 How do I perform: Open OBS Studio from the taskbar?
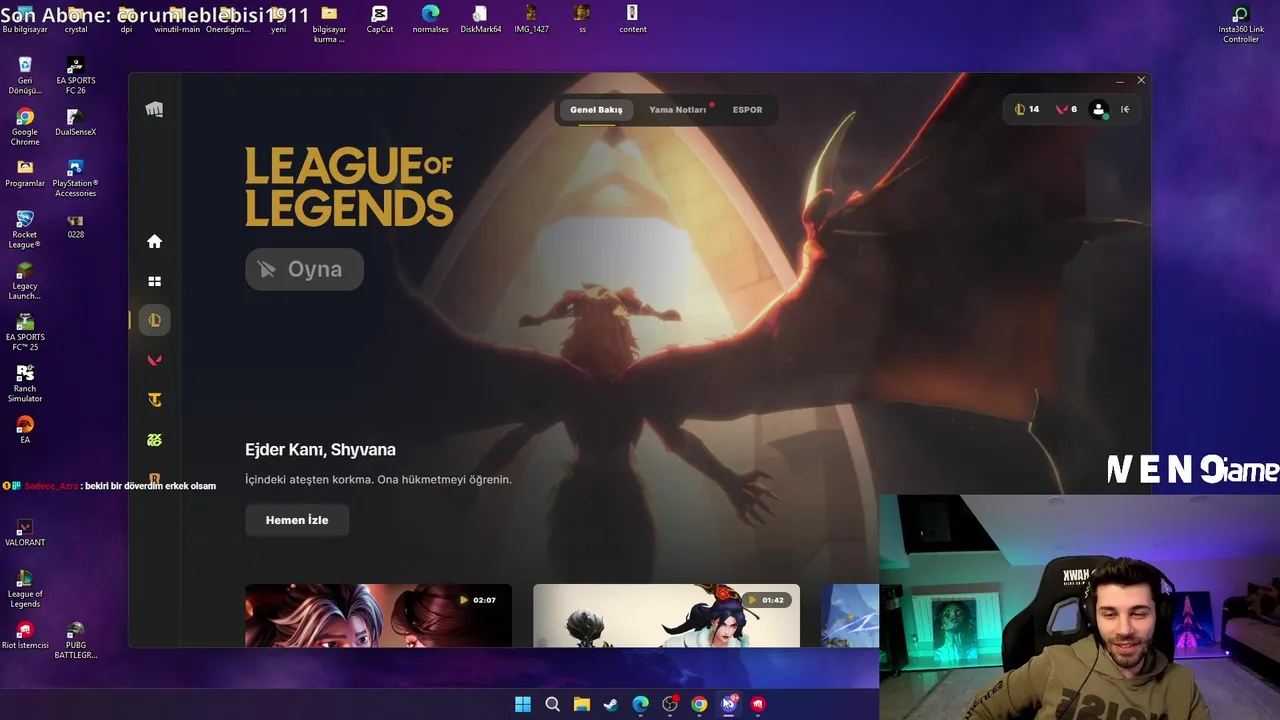(670, 704)
